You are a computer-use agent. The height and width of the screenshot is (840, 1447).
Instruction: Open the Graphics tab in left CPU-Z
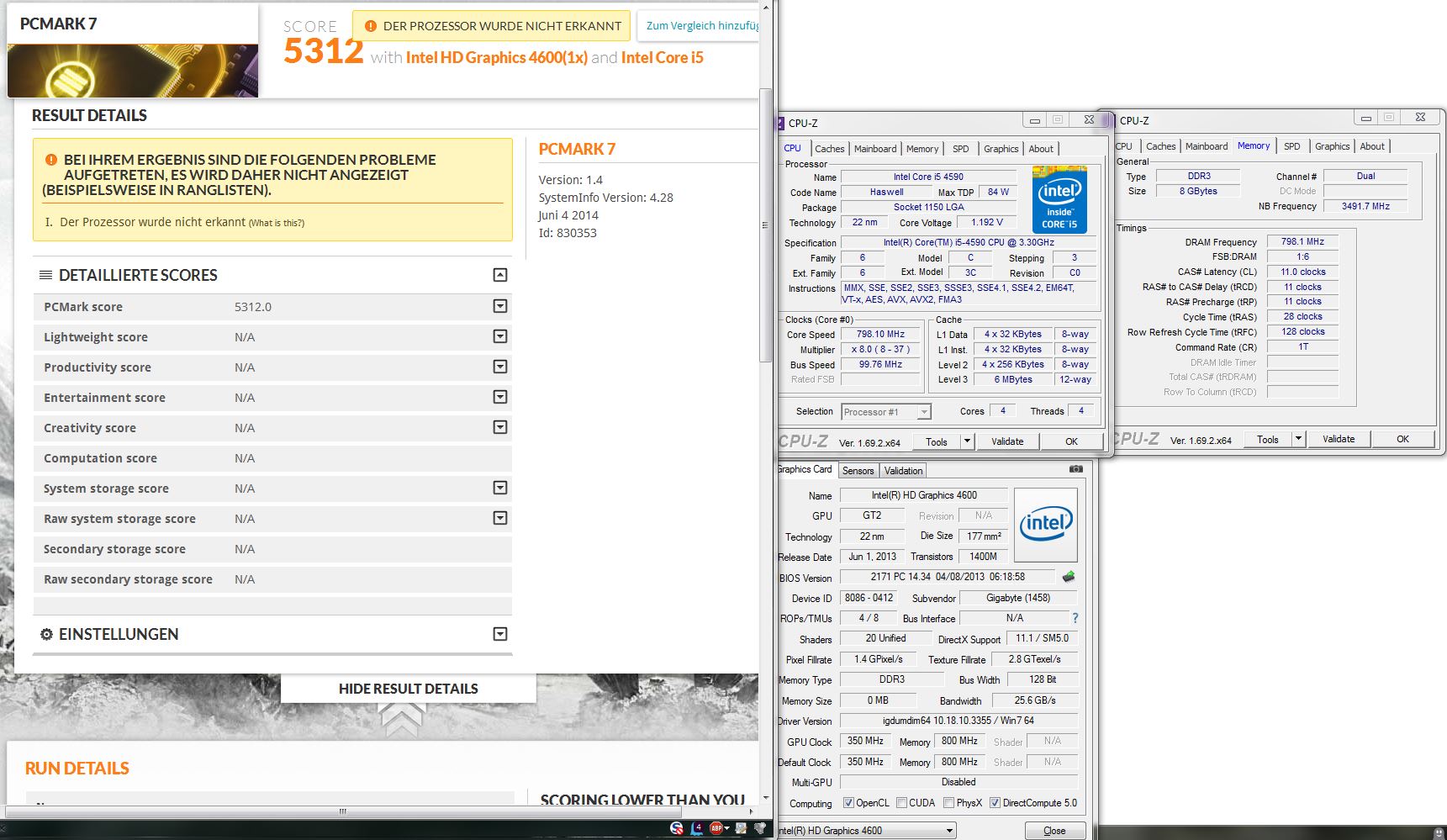[x=1001, y=149]
